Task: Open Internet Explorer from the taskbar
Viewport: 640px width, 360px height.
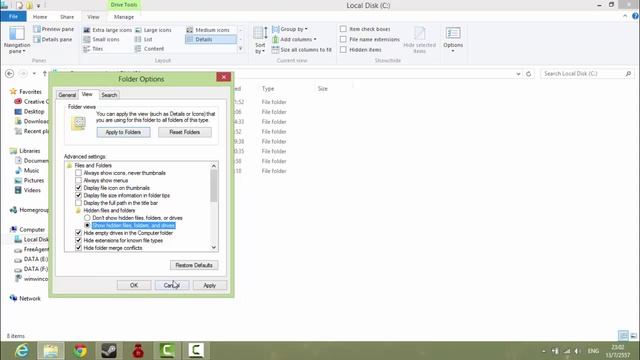Action: click(22, 351)
